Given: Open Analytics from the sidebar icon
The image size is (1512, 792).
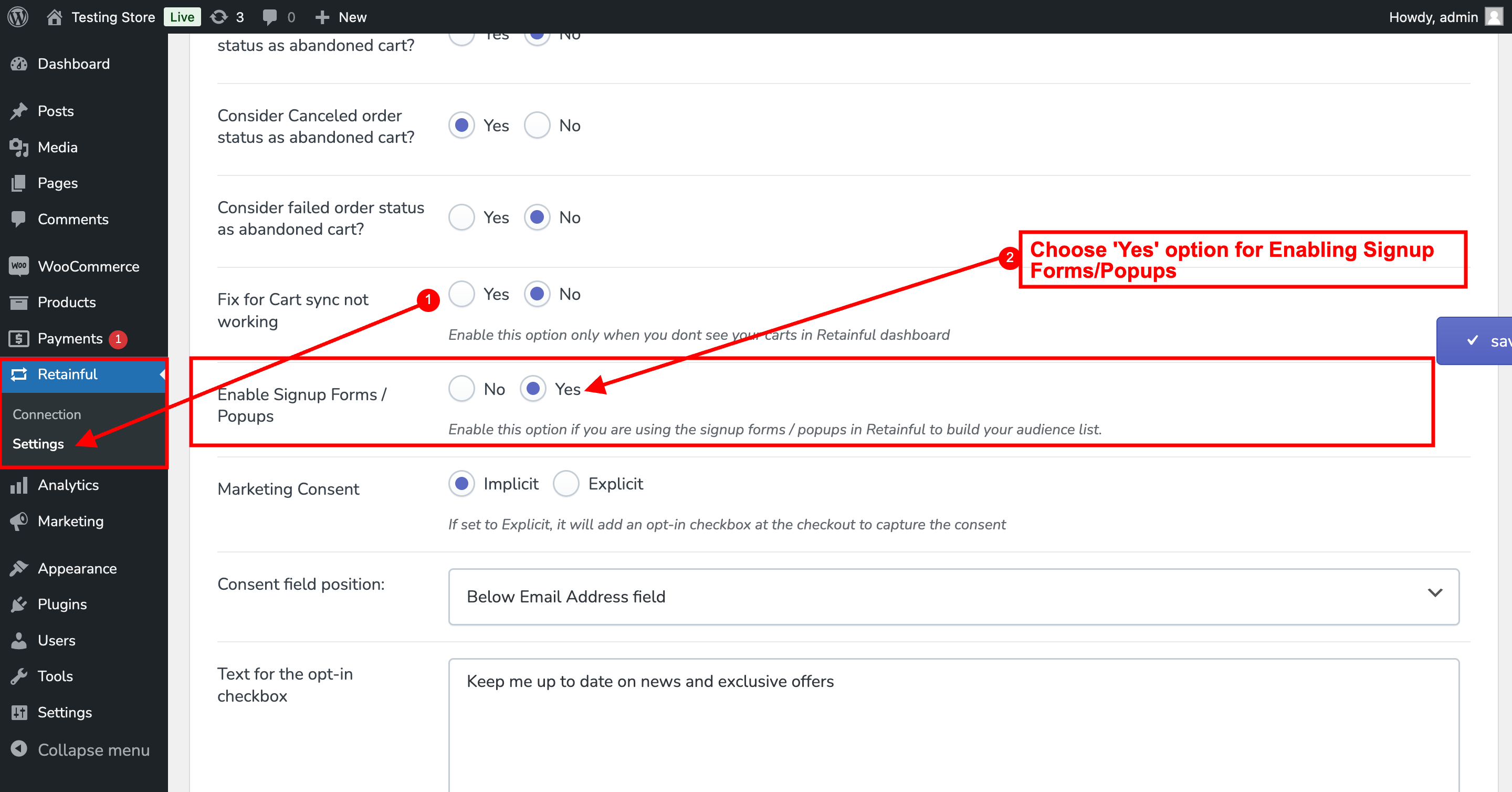Looking at the screenshot, I should pos(19,485).
